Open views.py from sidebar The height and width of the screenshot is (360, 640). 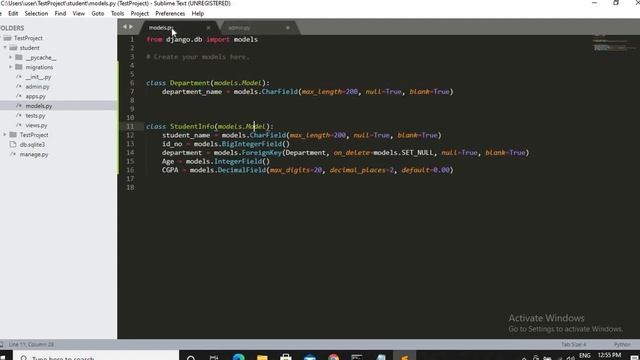point(36,125)
